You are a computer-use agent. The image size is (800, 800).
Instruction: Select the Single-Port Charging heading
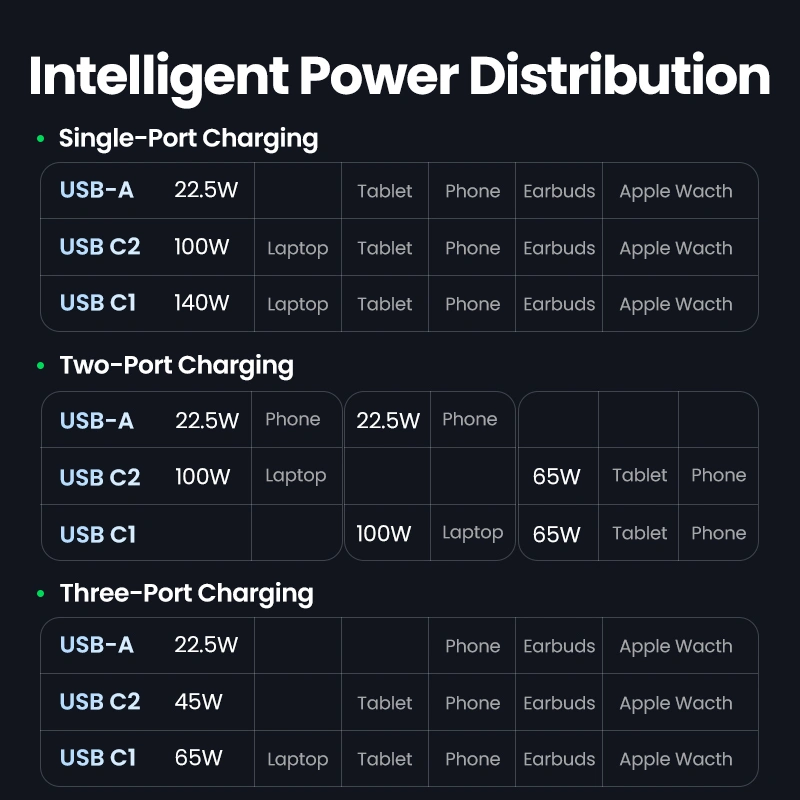click(188, 138)
